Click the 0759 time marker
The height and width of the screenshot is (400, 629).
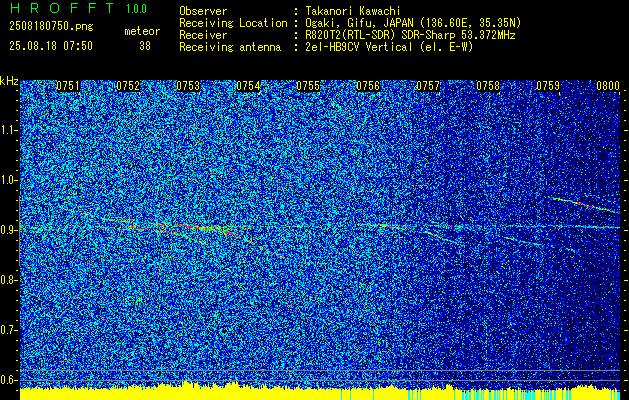coord(548,86)
